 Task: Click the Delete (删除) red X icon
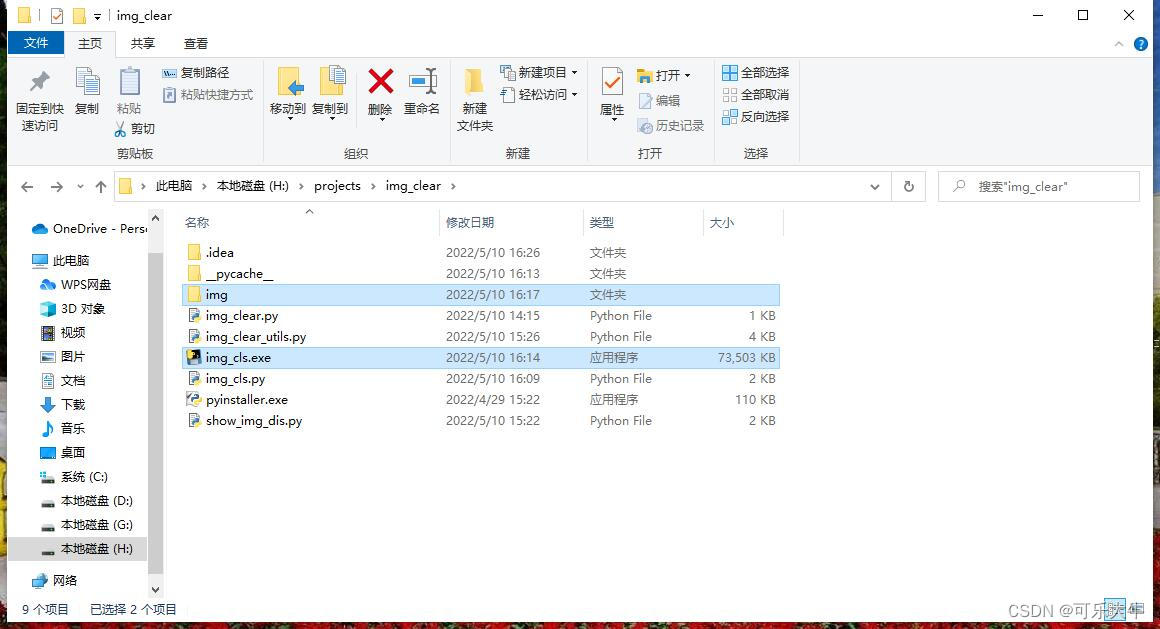[x=380, y=84]
